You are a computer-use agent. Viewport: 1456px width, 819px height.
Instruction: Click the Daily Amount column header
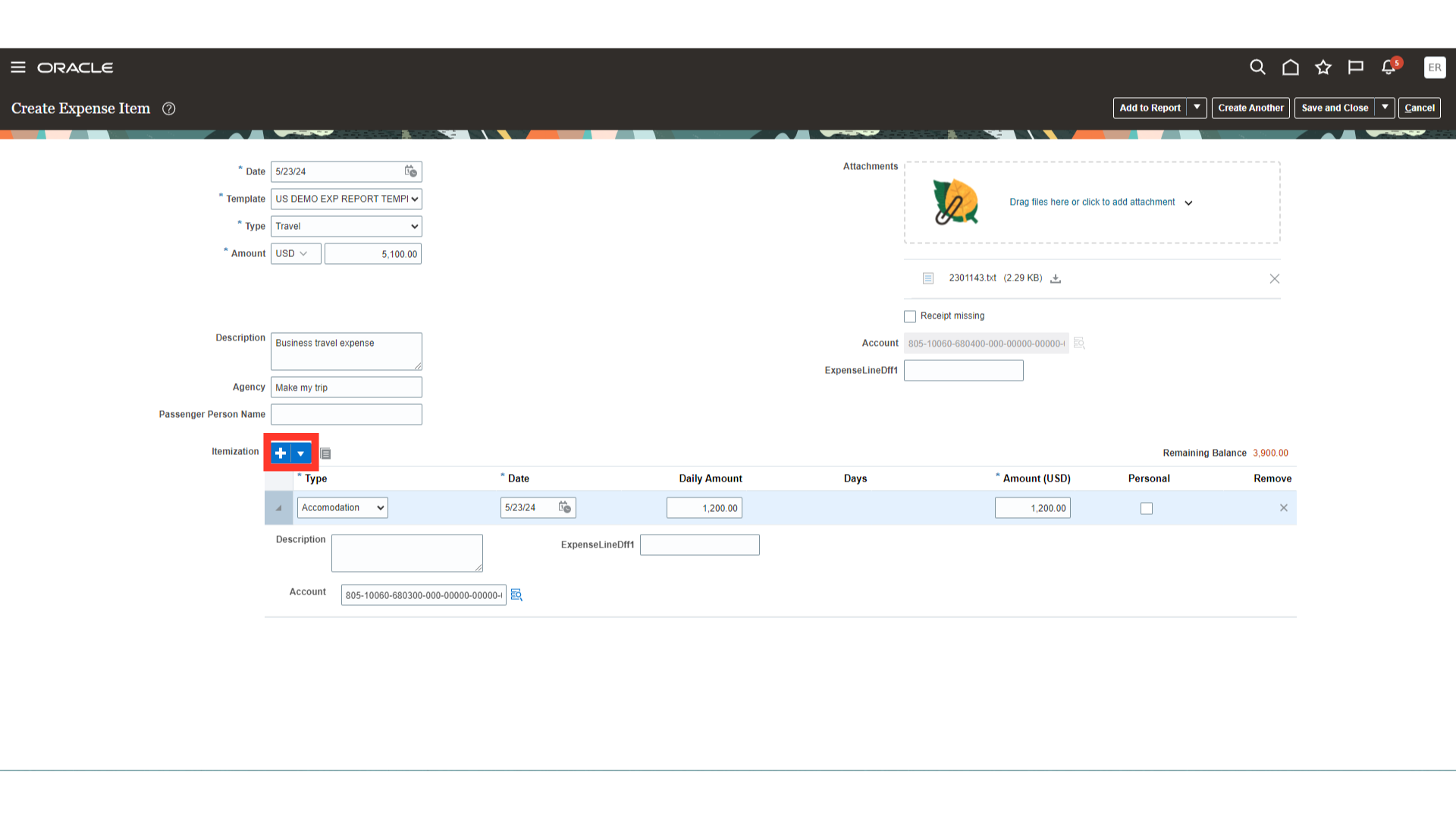(x=711, y=479)
